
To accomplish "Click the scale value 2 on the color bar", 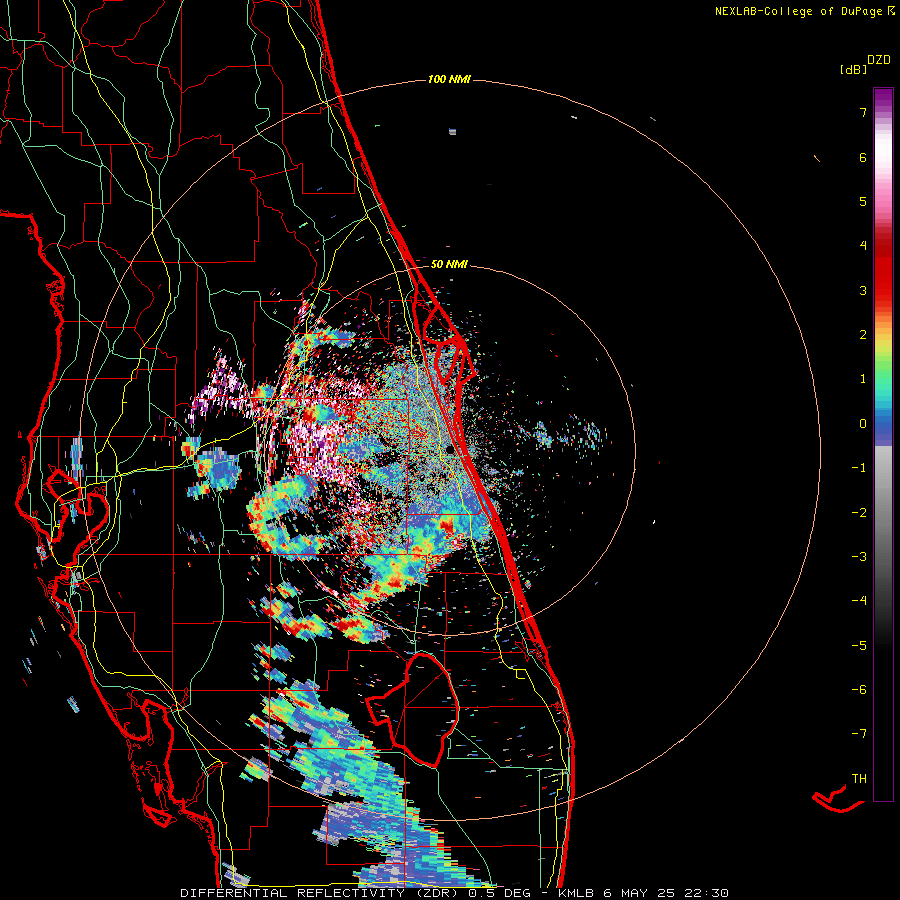I will point(863,335).
